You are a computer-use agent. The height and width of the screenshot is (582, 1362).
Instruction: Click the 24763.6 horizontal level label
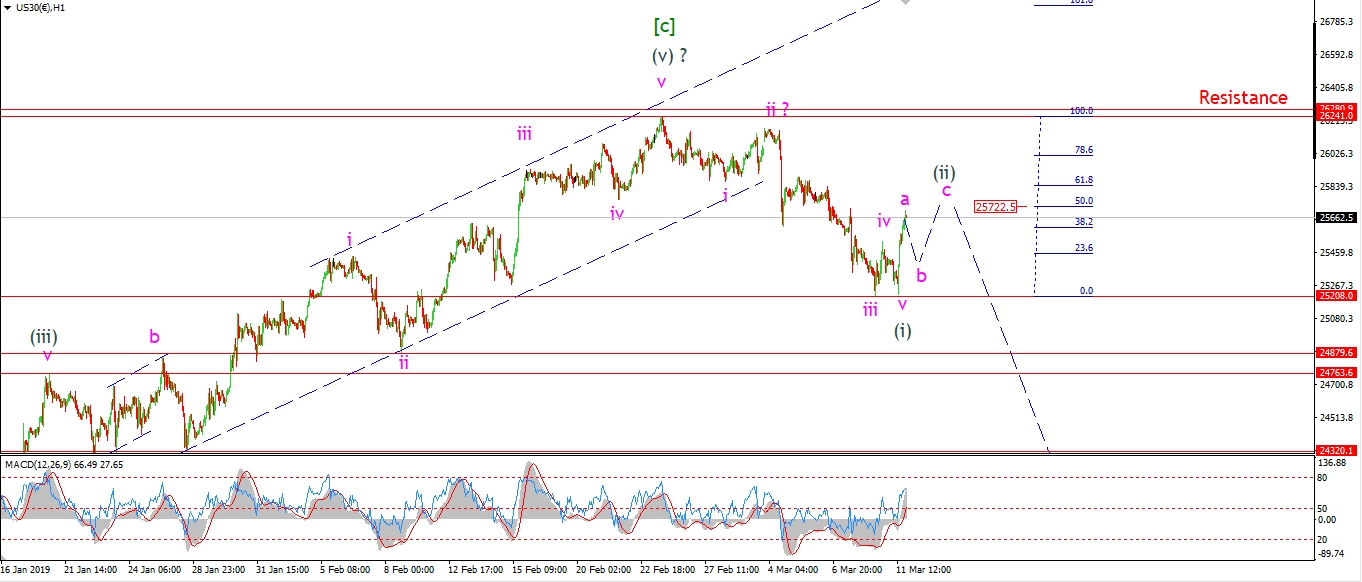pyautogui.click(x=1335, y=373)
